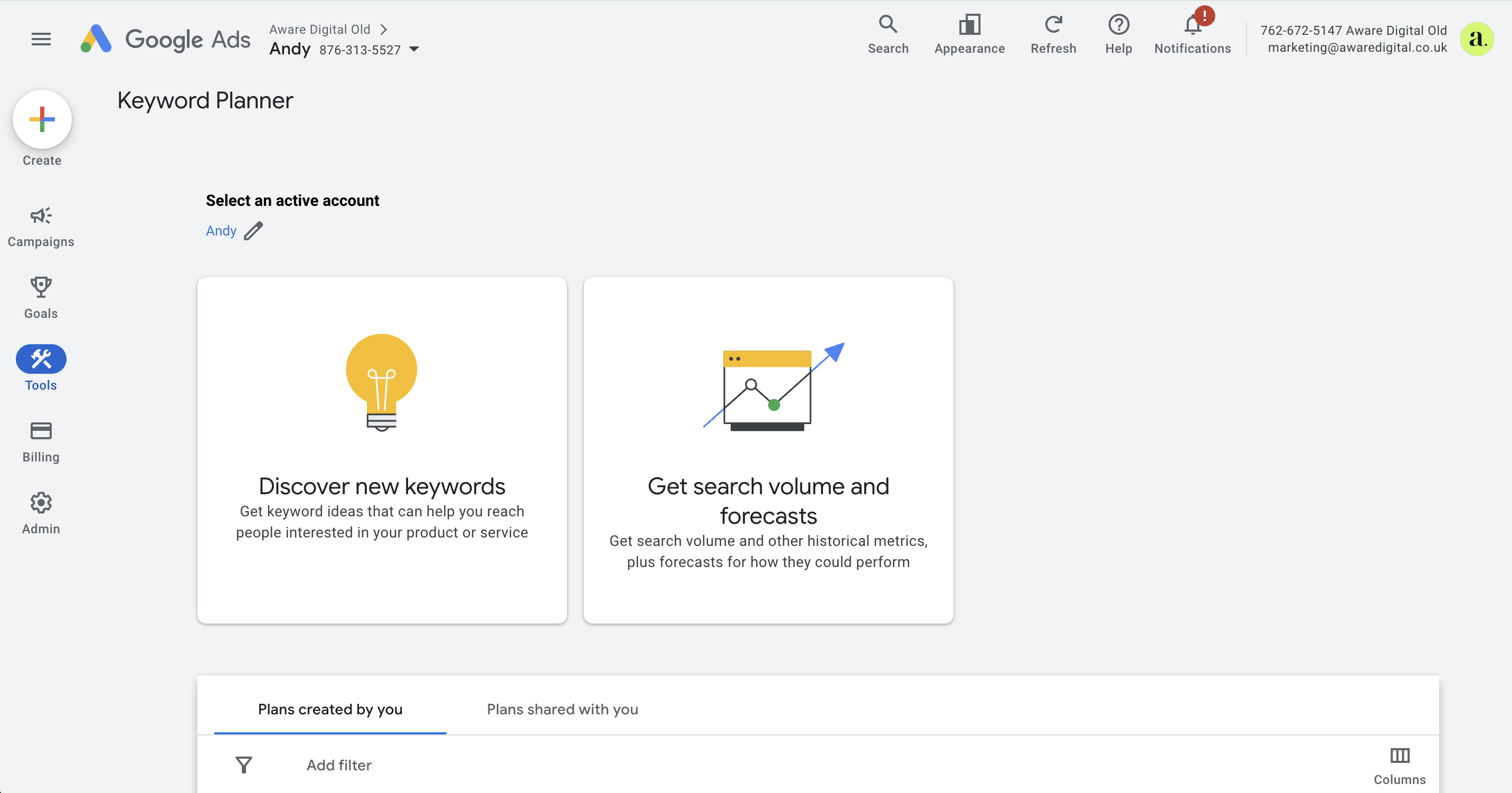The width and height of the screenshot is (1512, 793).
Task: Click the account avatar circle
Action: [1476, 39]
